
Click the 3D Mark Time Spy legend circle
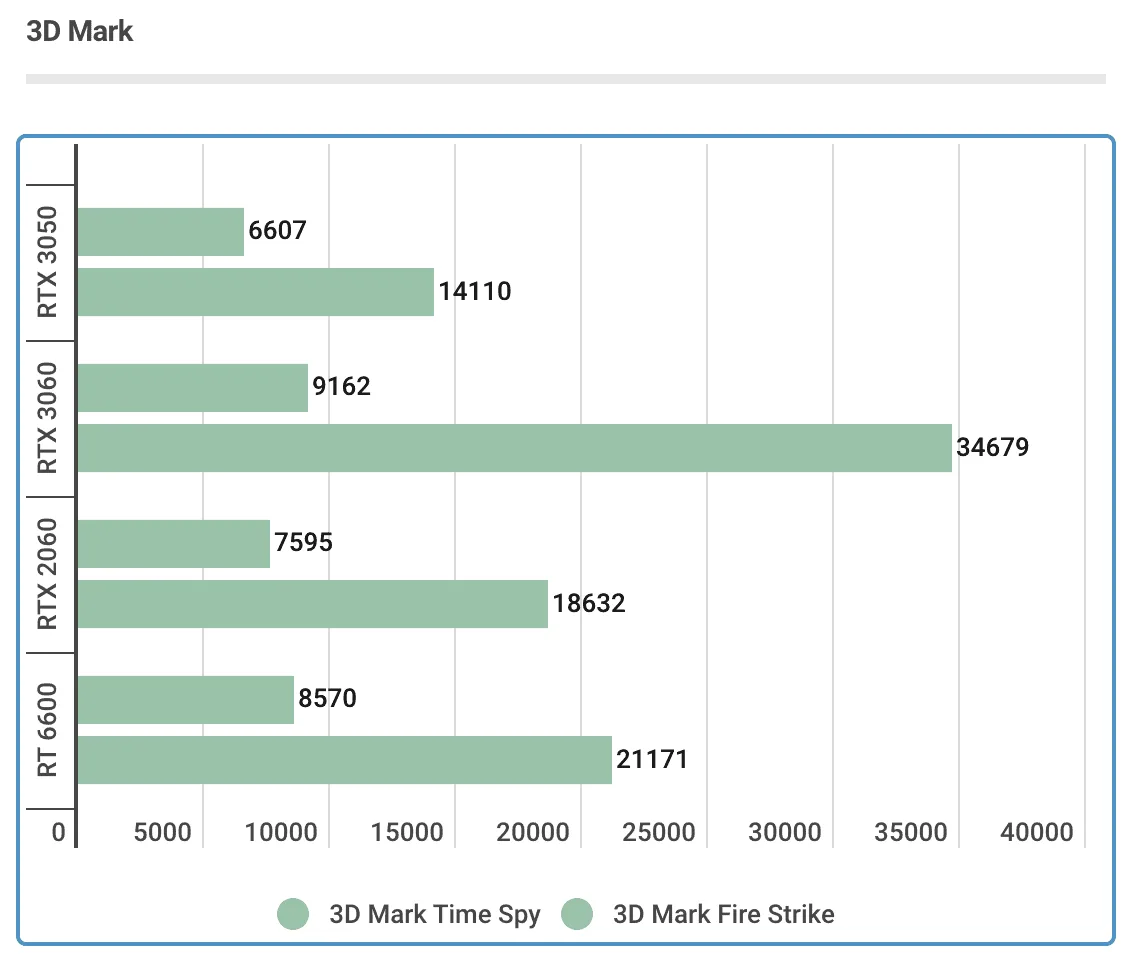click(293, 914)
